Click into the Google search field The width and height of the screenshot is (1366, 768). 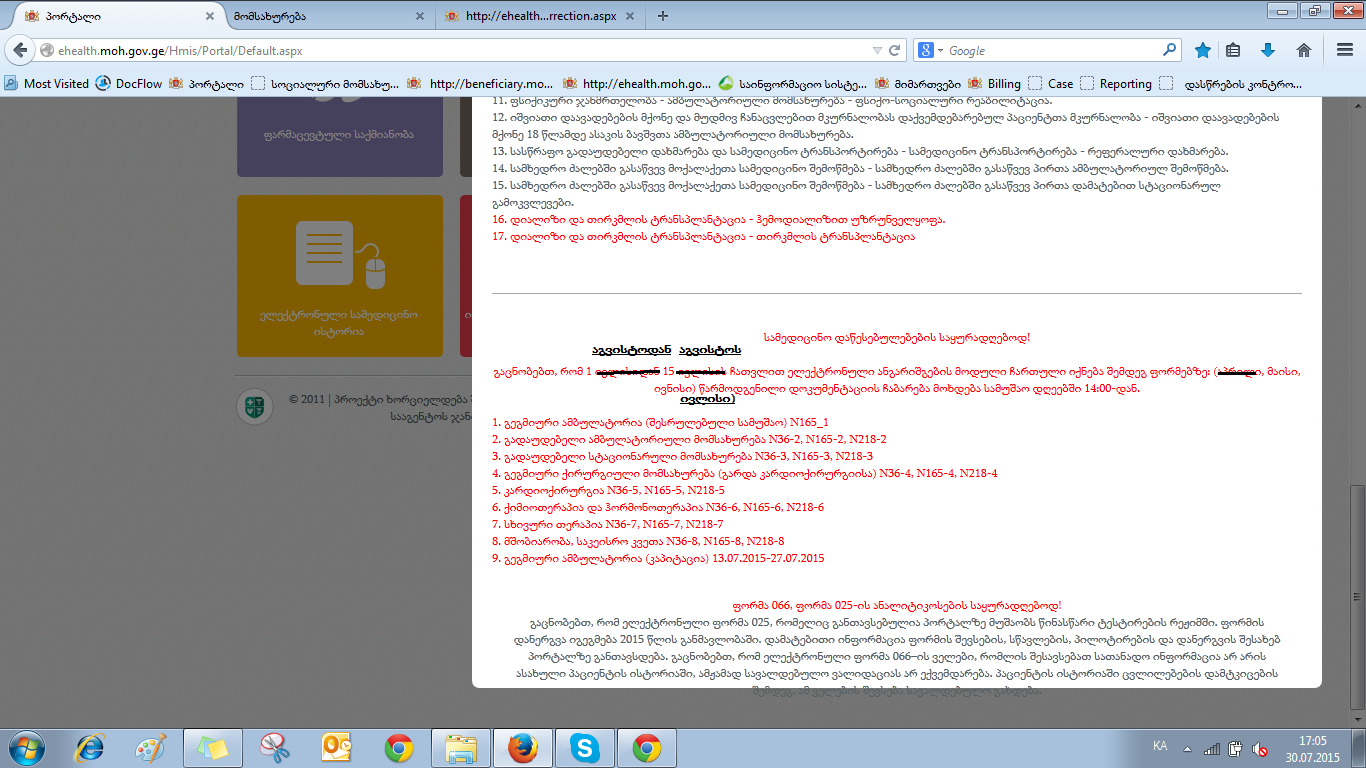pos(1050,50)
